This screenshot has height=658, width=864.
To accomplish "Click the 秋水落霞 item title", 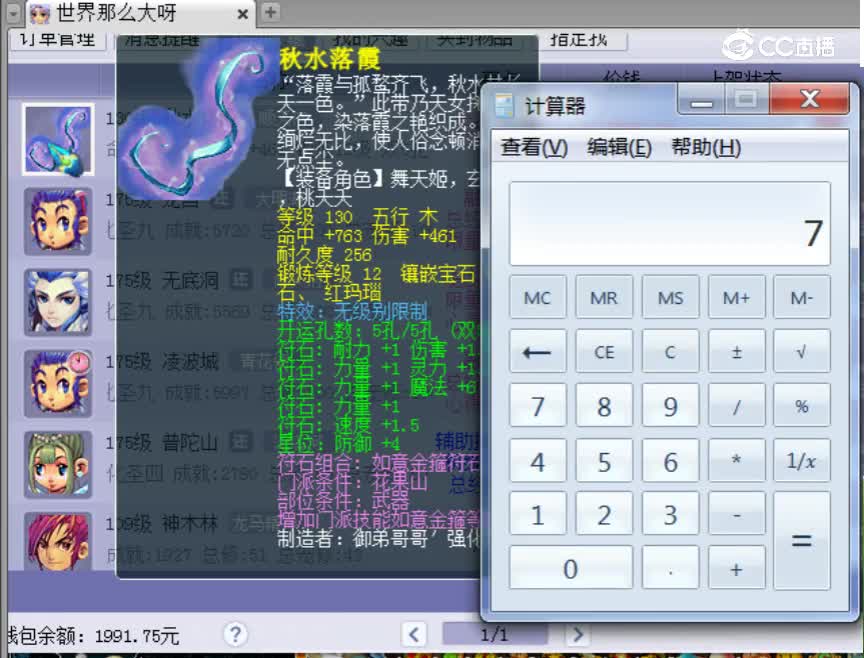I will (330, 58).
